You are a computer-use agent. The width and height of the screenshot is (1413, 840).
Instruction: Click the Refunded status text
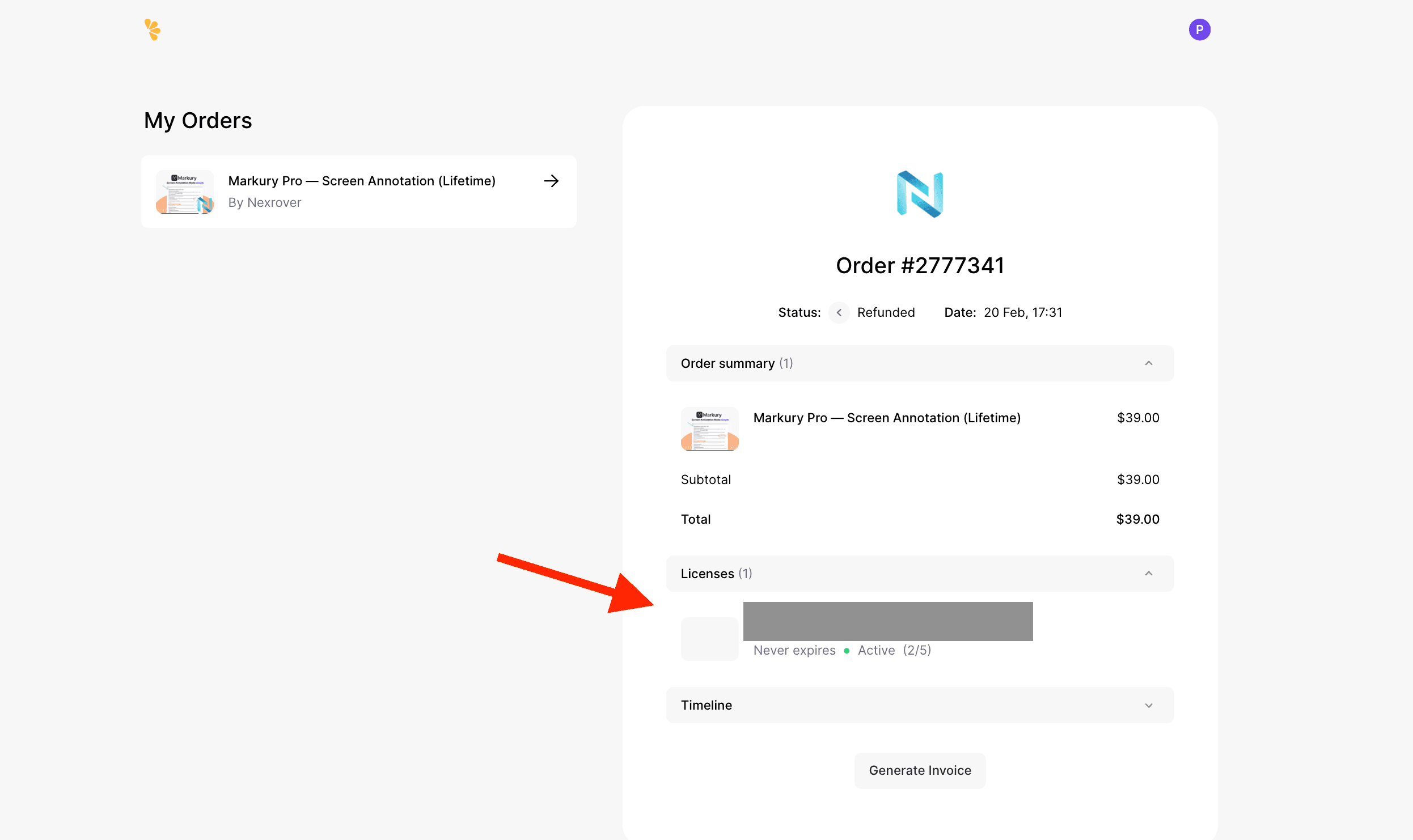point(886,312)
